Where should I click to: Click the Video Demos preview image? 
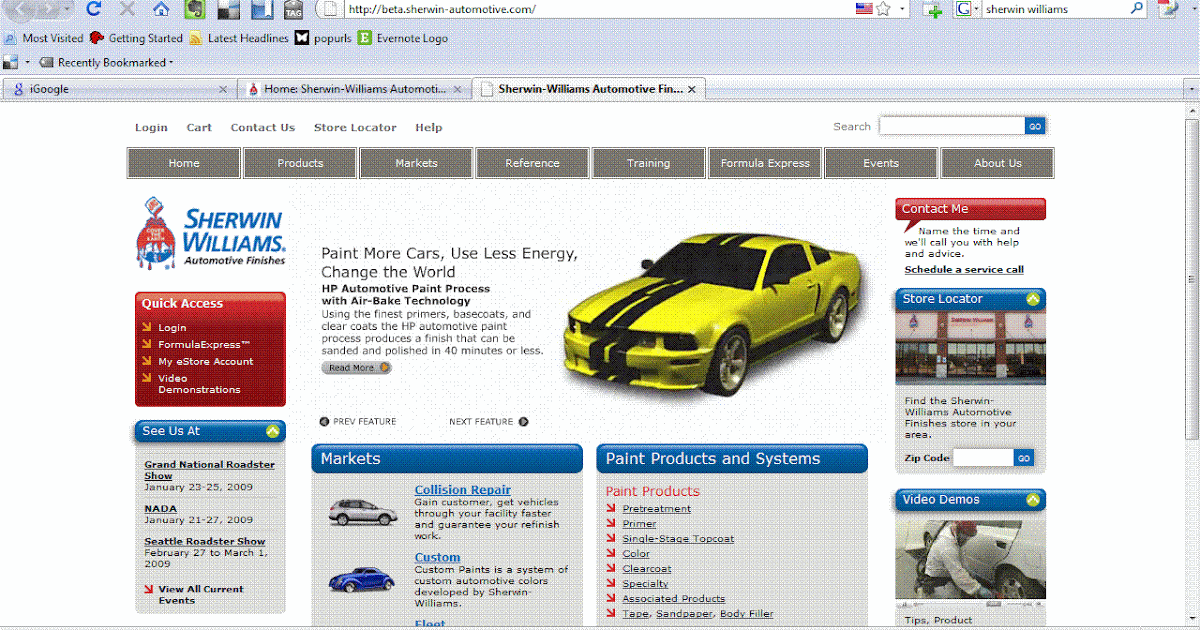pos(970,560)
